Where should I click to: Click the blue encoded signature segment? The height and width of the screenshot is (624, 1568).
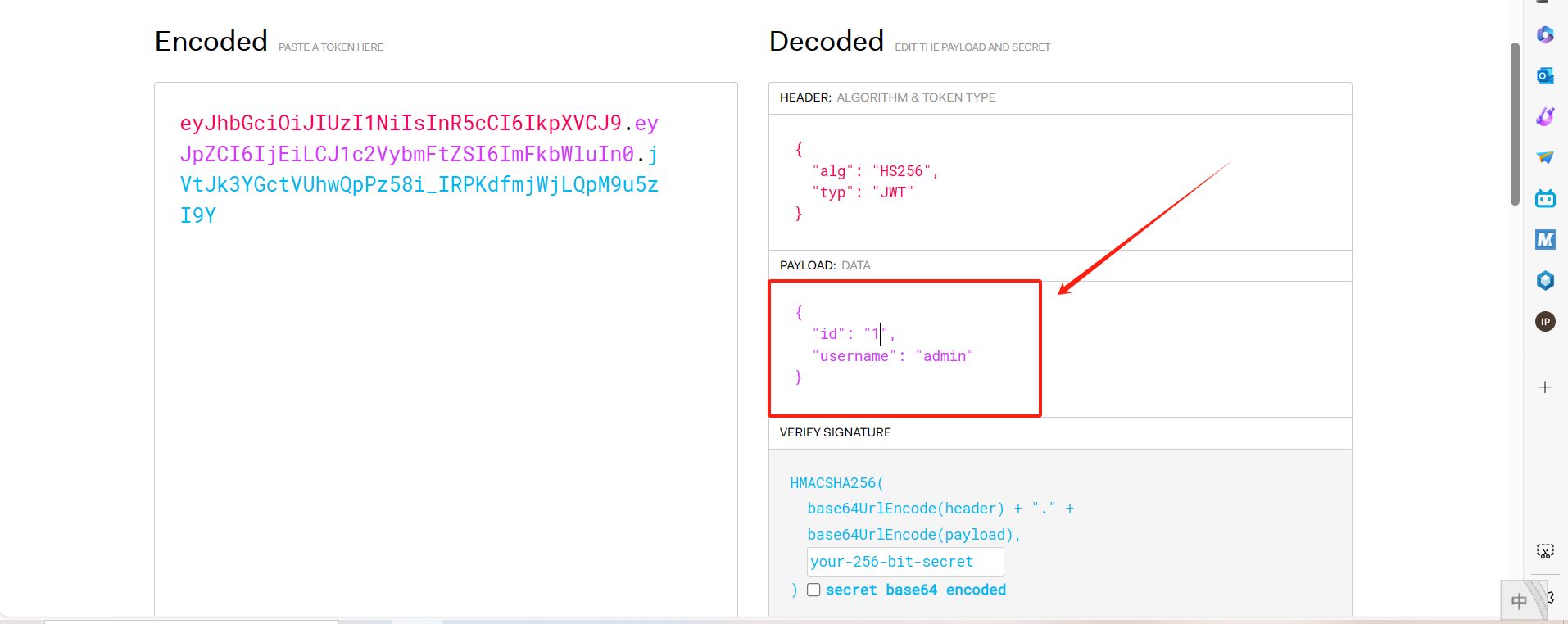(419, 184)
